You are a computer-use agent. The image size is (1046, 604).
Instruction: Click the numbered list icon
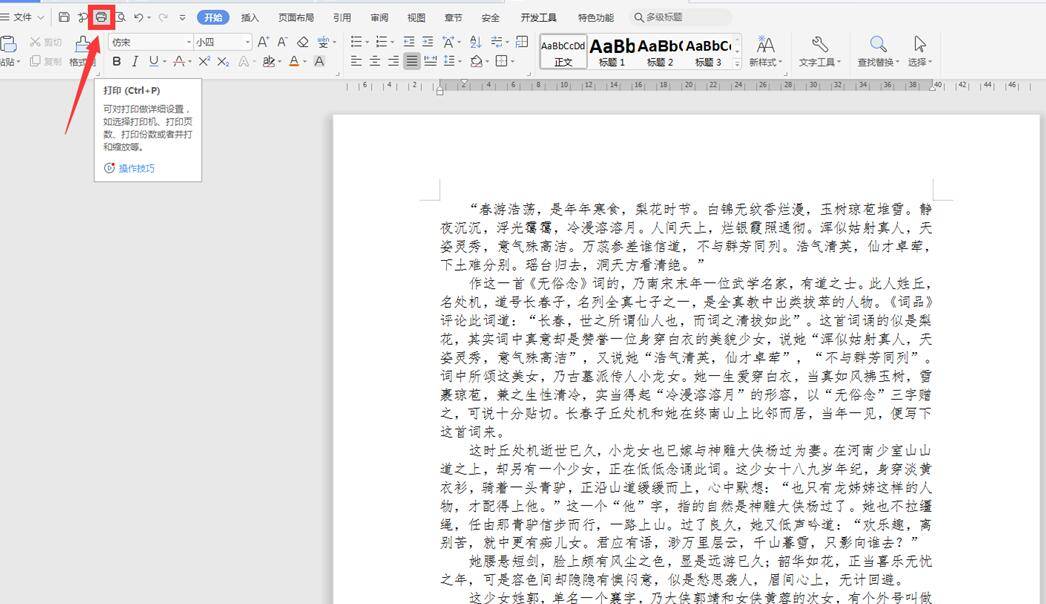382,42
